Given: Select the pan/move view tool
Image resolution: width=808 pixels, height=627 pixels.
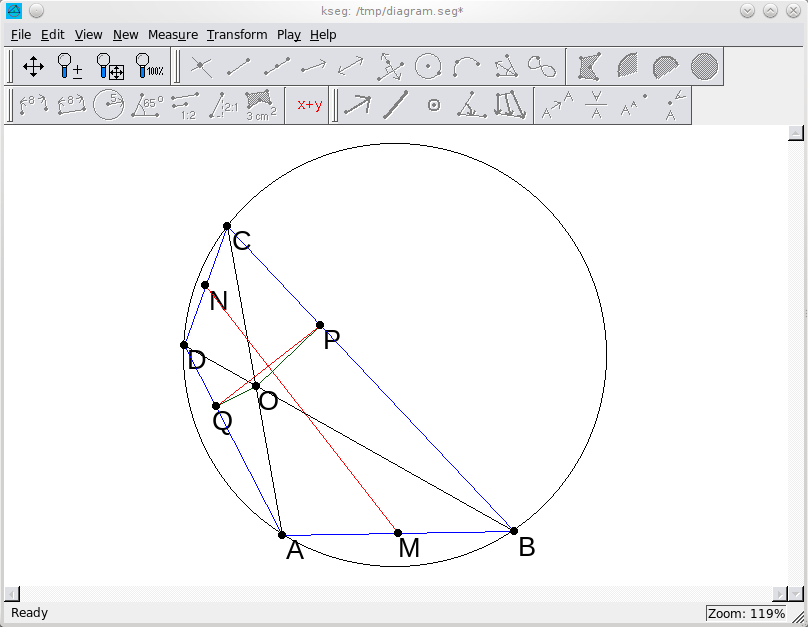Looking at the screenshot, I should click(x=33, y=67).
